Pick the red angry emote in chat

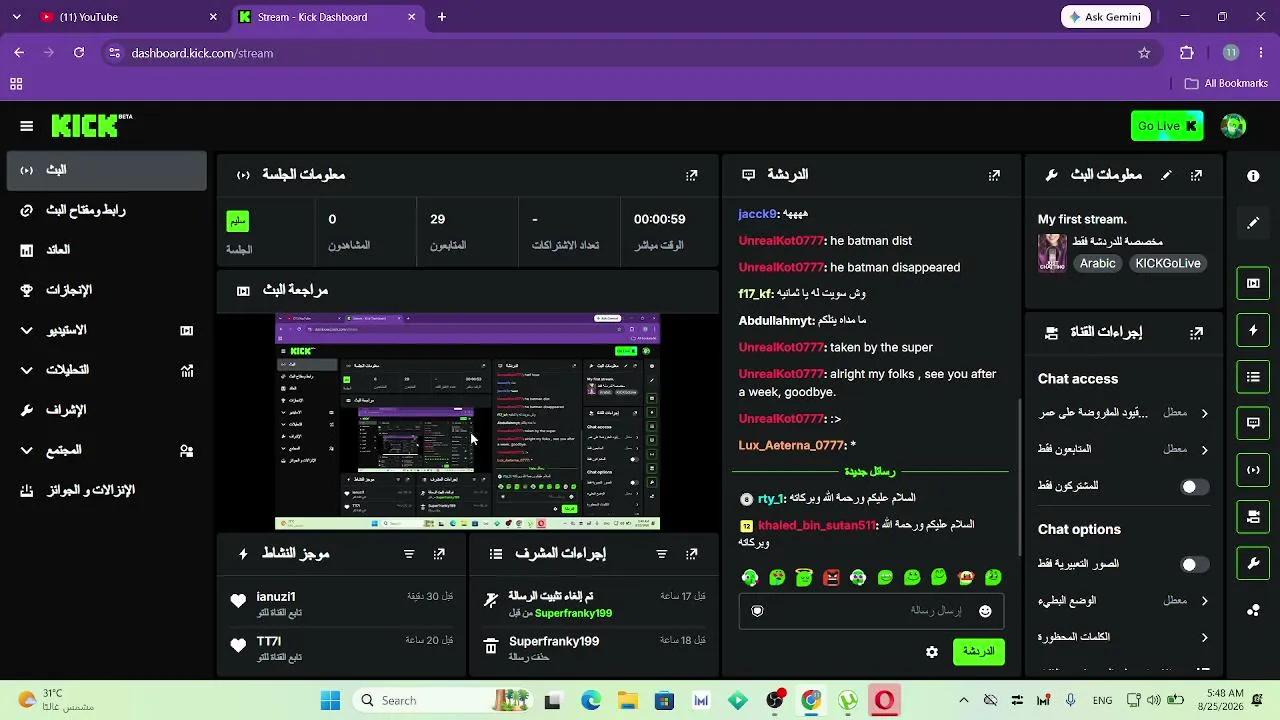coord(831,577)
